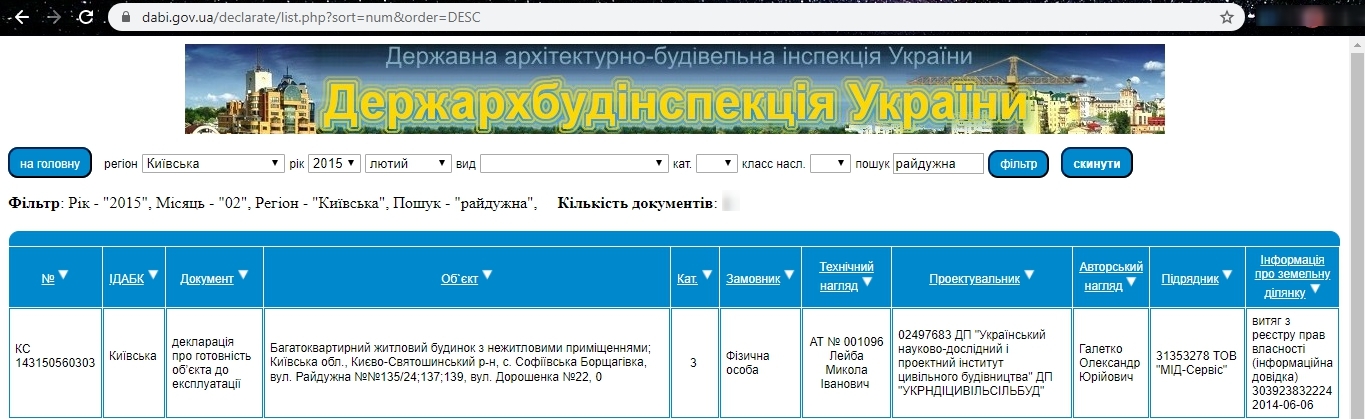
Task: Open the вид document type dropdown
Action: [574, 163]
